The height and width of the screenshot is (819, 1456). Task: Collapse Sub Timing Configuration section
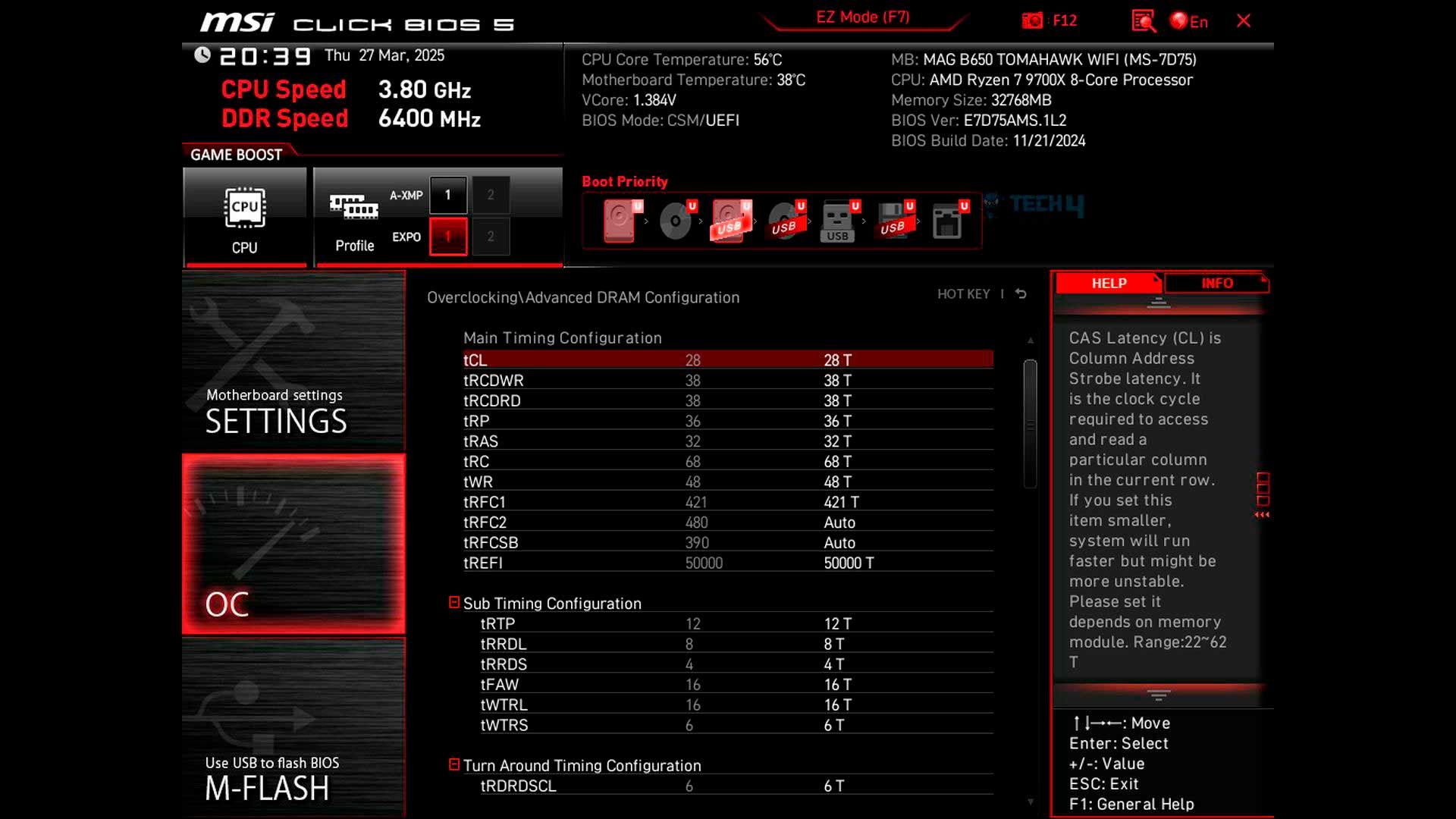pyautogui.click(x=454, y=603)
